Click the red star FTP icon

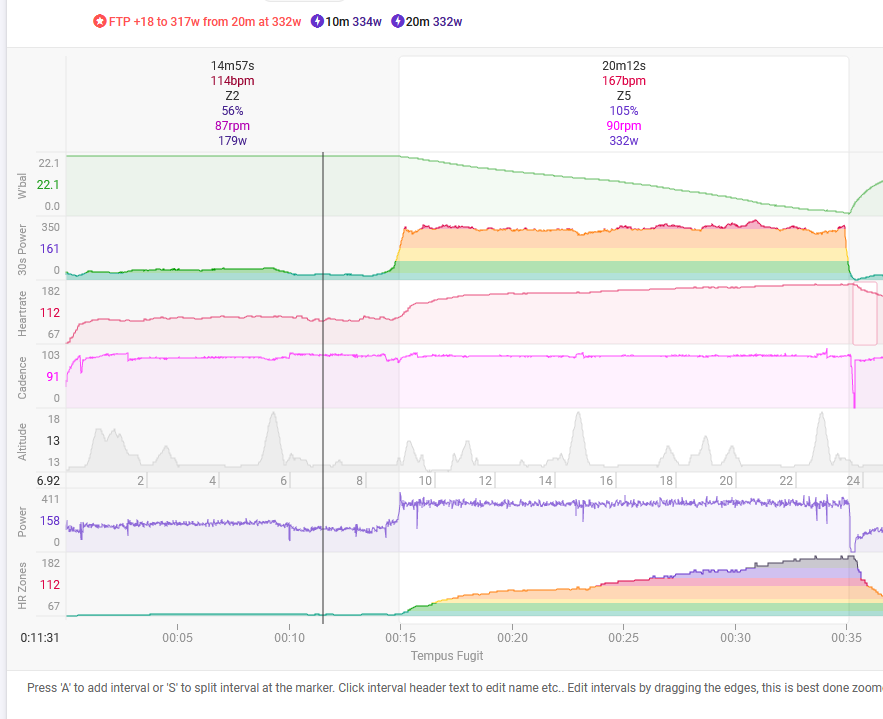pyautogui.click(x=99, y=21)
